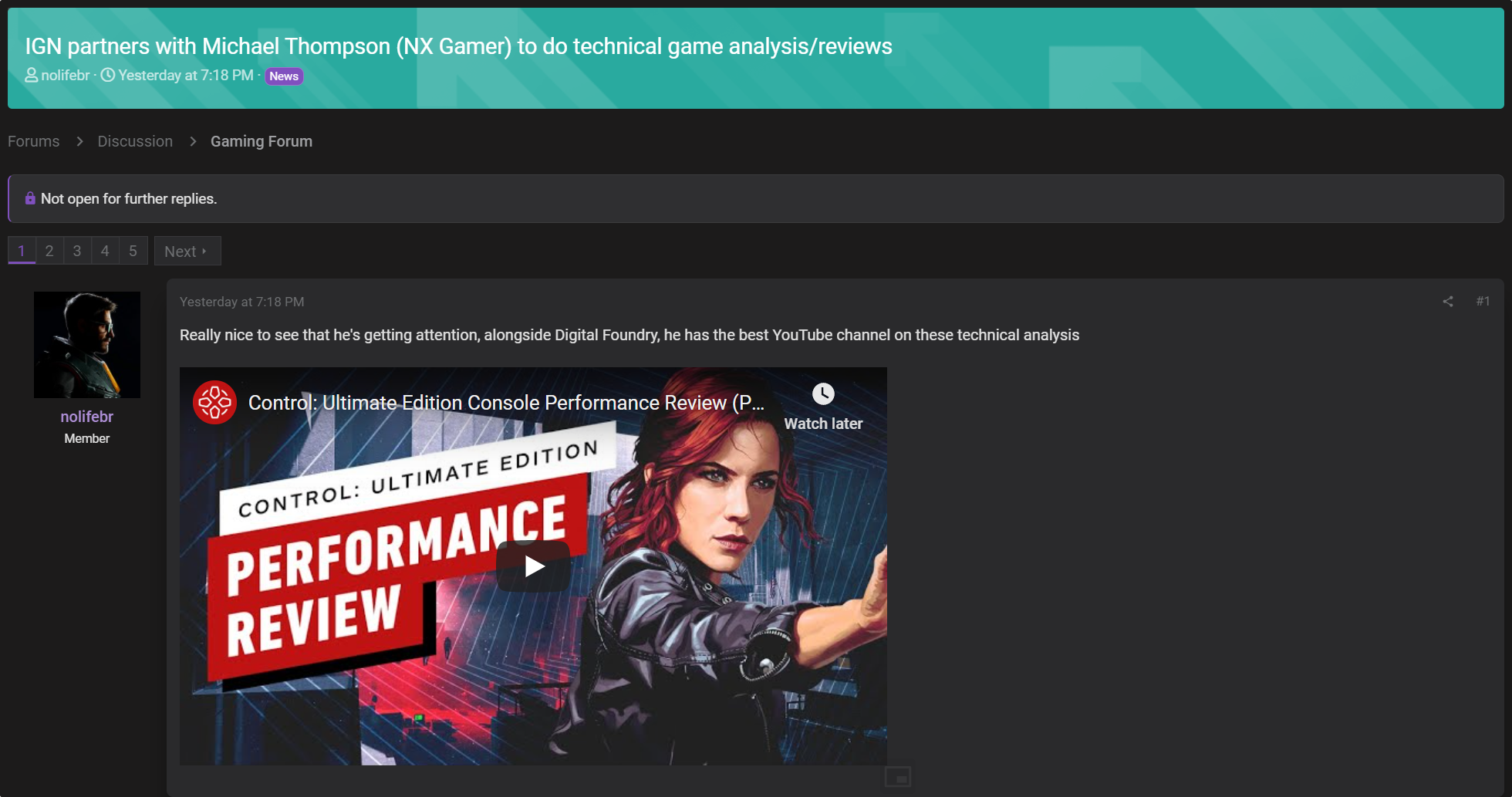
Task: Play the embedded Control performance review video
Action: pyautogui.click(x=533, y=566)
